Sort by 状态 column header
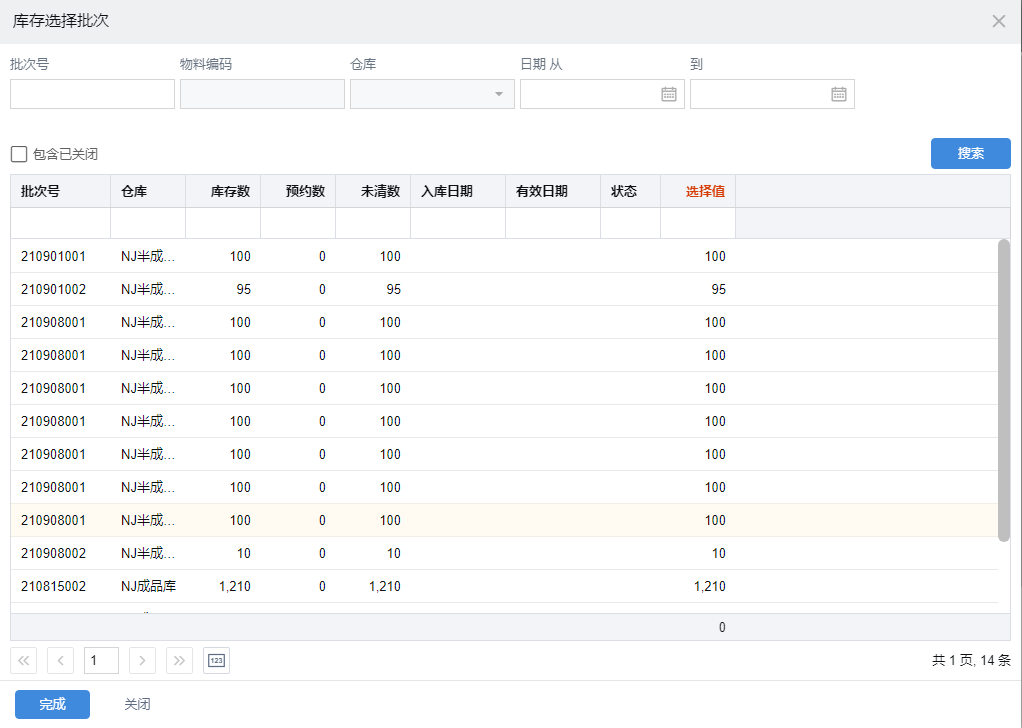 point(630,192)
